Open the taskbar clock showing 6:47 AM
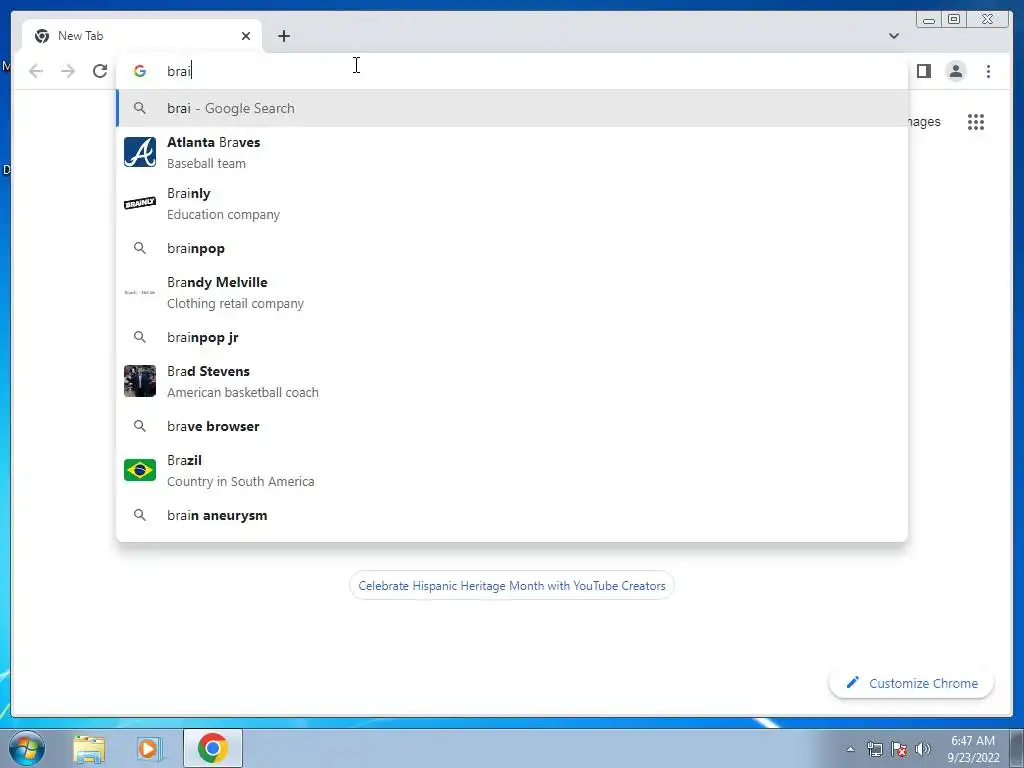 (x=973, y=749)
